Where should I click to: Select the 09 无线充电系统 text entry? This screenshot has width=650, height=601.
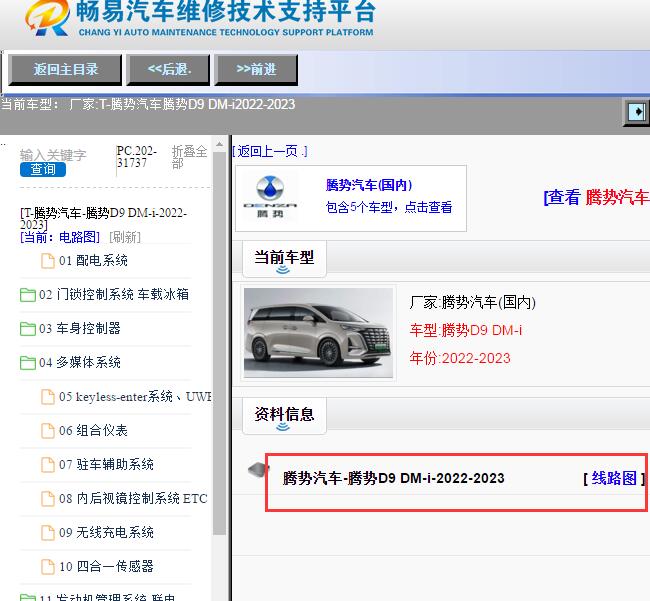tap(107, 533)
